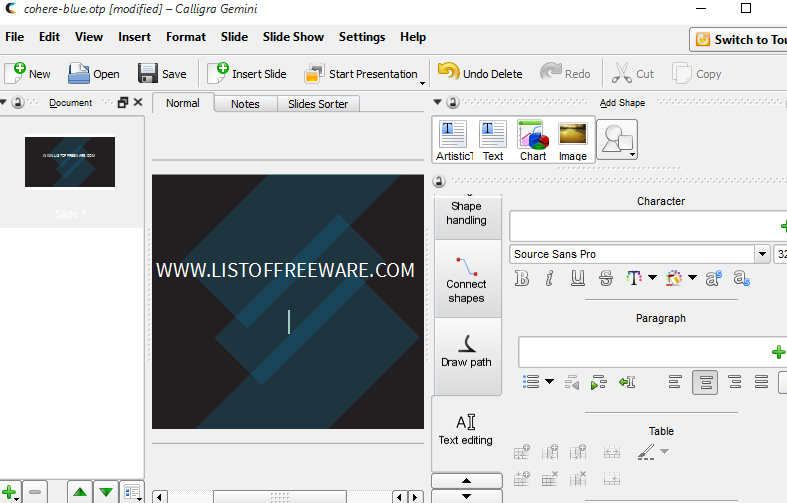Select the Connect shapes tool
The height and width of the screenshot is (503, 787).
466,279
